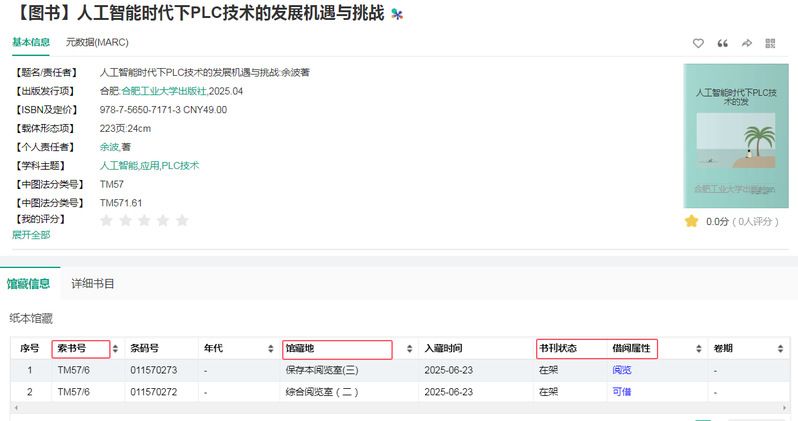Click the quotation mark cite icon
Screen dimensions: 798x421
(x=723, y=43)
